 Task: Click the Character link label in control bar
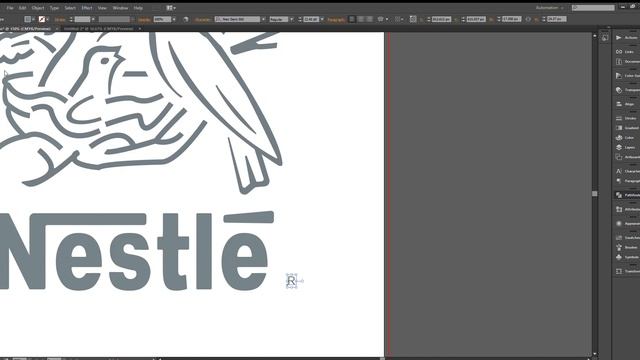pos(203,19)
